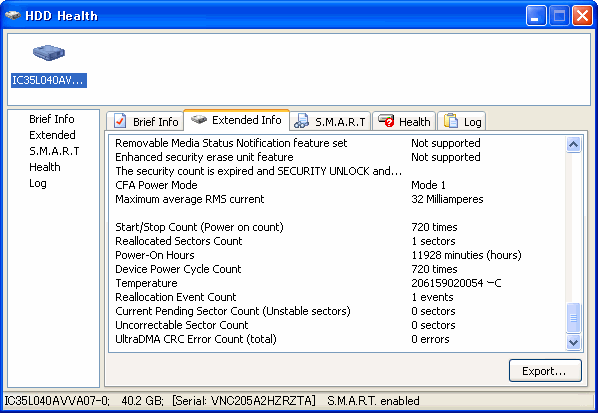Select UltraDMA CRC Error Count row
598x413 pixels.
338,339
